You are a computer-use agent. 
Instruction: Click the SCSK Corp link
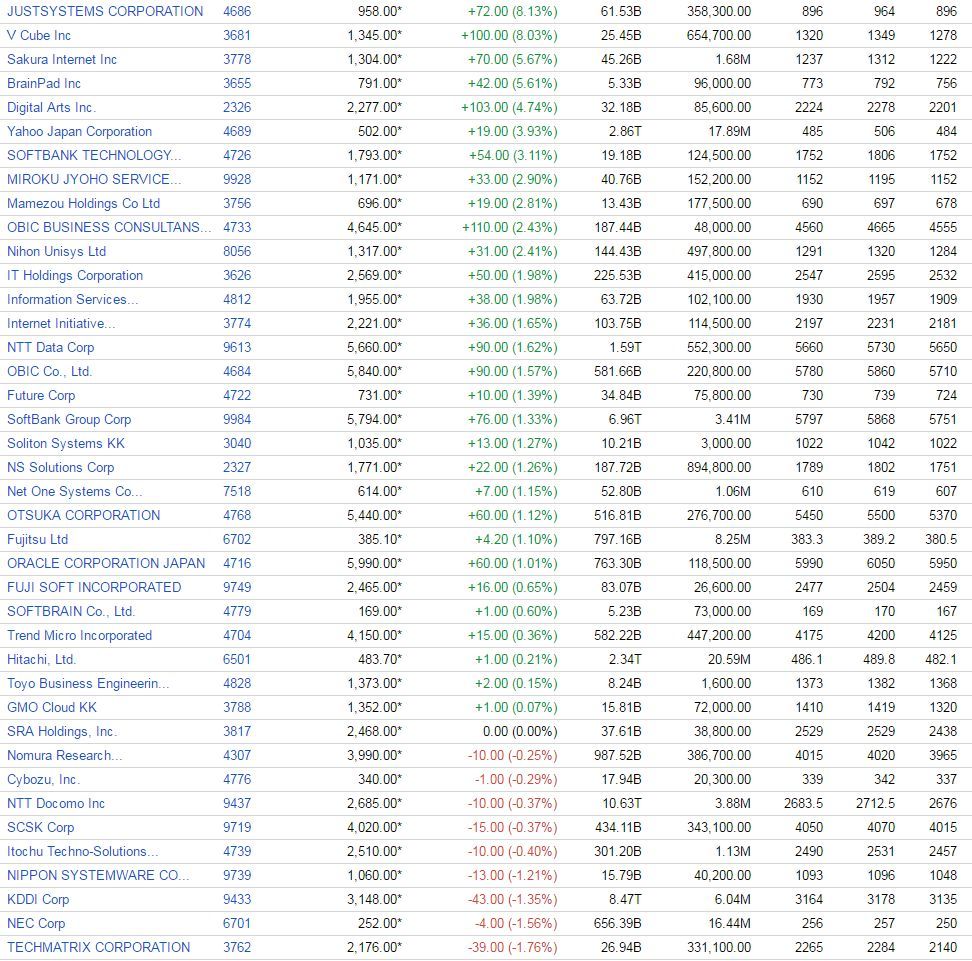[40, 828]
